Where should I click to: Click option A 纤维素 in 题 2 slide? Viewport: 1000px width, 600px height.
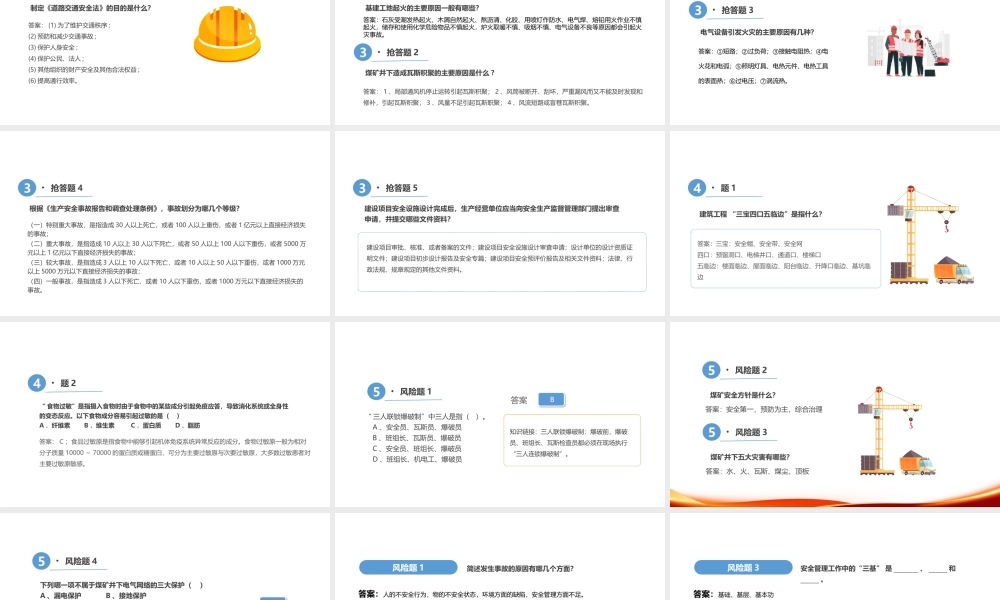[54, 425]
